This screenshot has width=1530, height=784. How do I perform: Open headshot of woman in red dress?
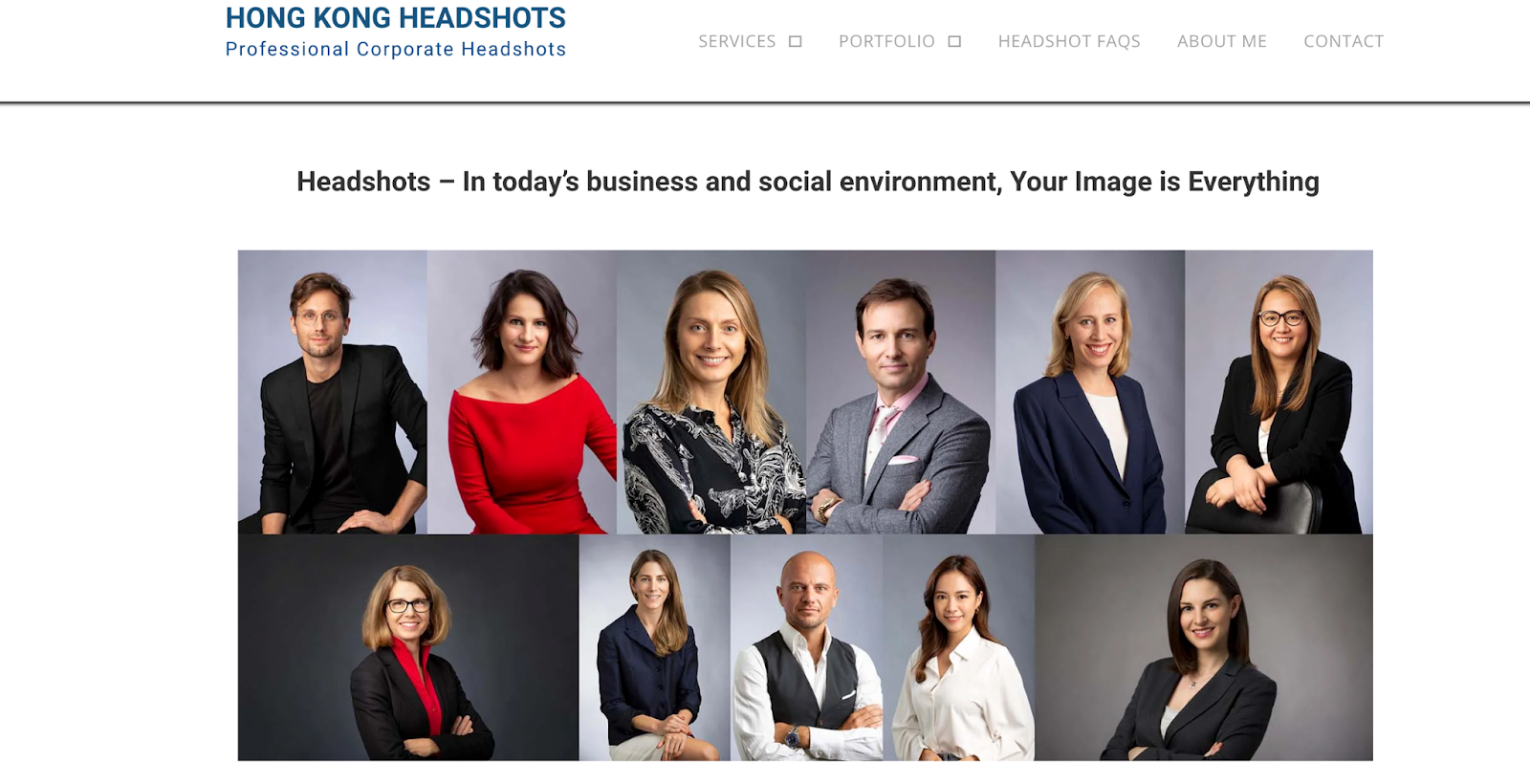pos(522,392)
